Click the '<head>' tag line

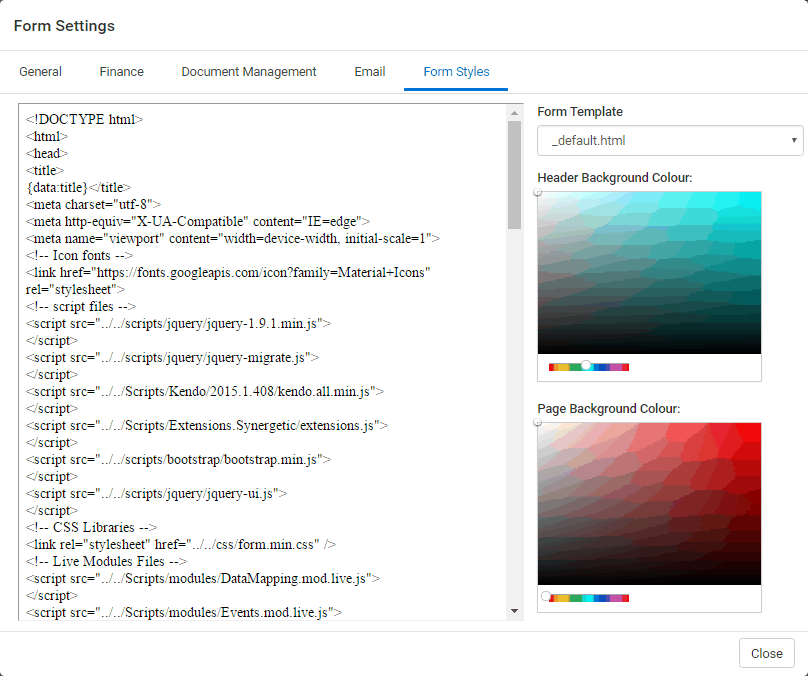point(47,154)
